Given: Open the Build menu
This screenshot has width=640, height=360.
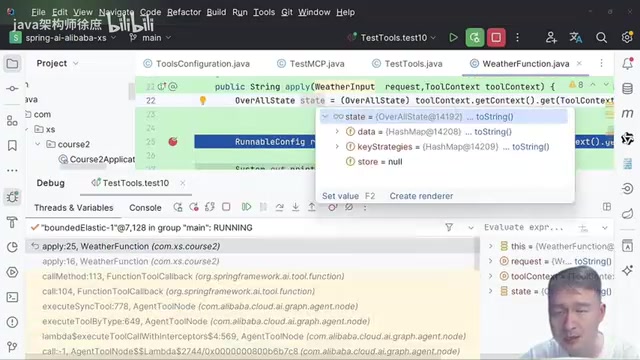Looking at the screenshot, I should click(x=216, y=12).
